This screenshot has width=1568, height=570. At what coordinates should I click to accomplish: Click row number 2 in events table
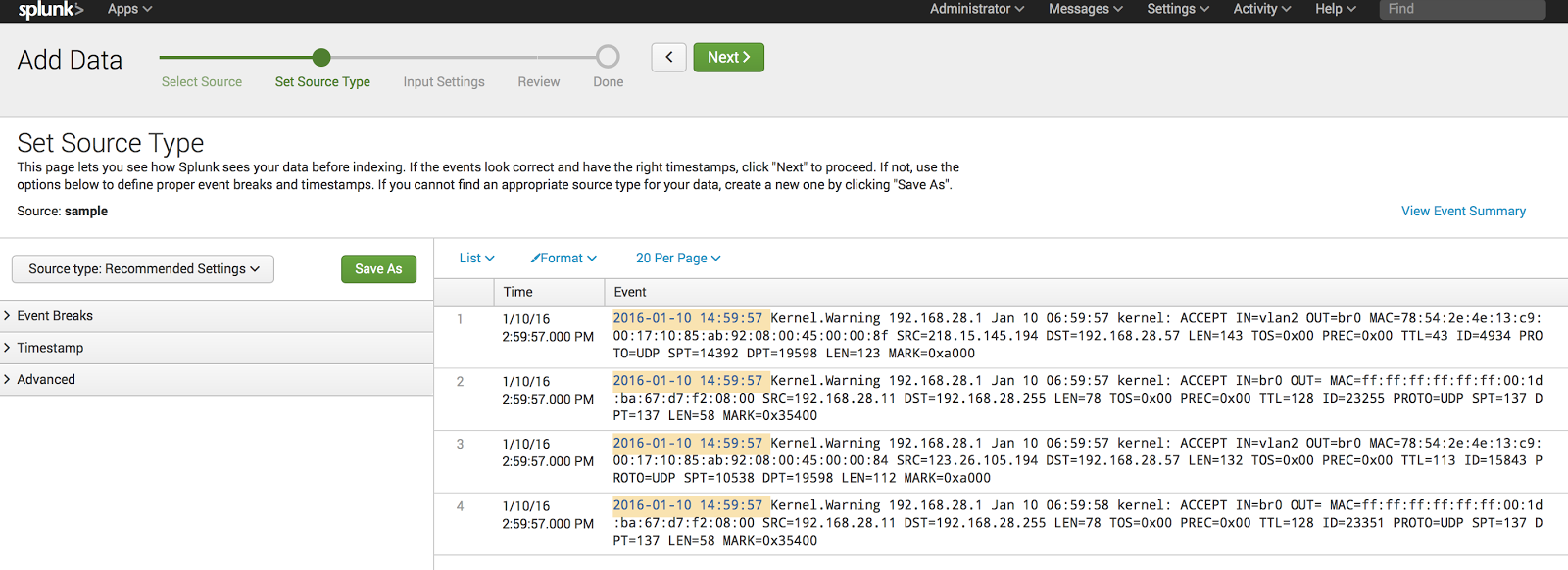tap(460, 381)
